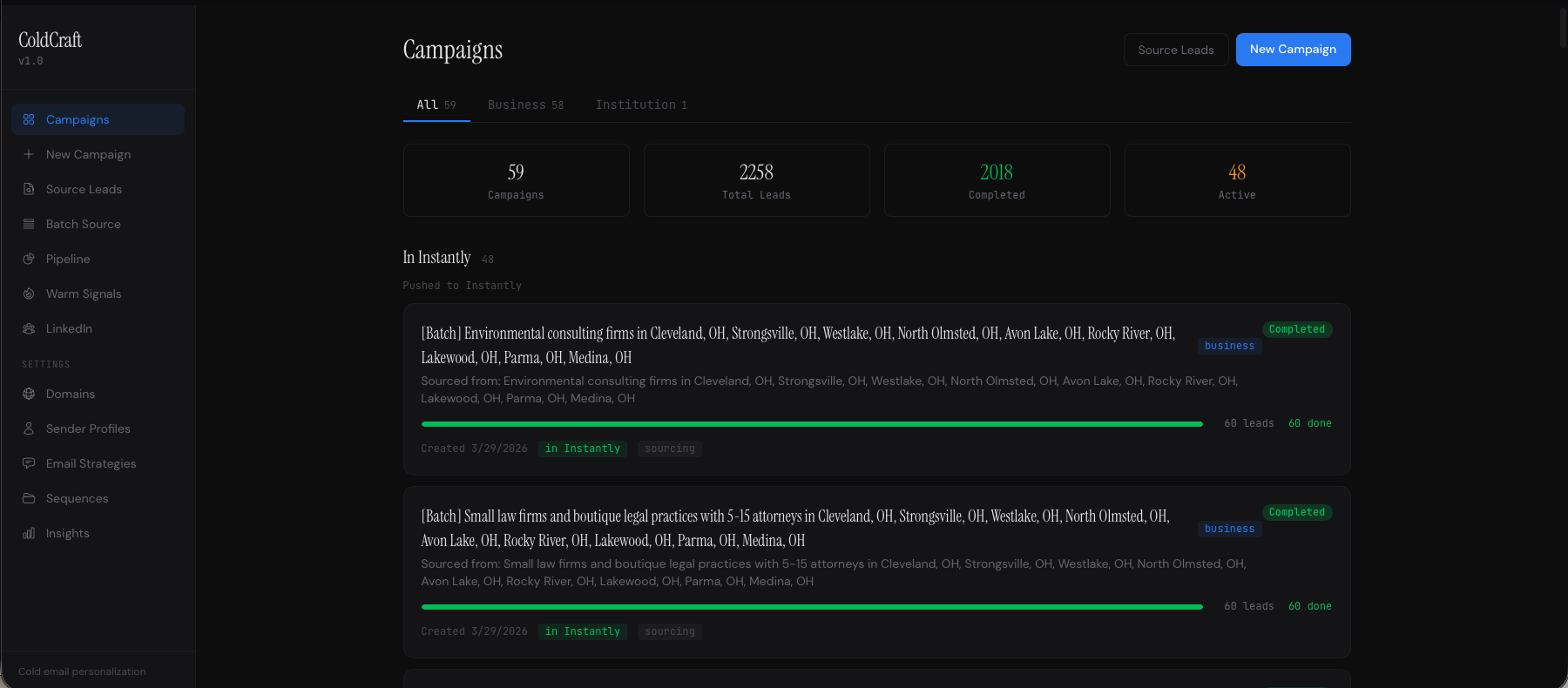Click Completed badge on Environmental consulting campaign
The height and width of the screenshot is (688, 1568).
tap(1296, 329)
